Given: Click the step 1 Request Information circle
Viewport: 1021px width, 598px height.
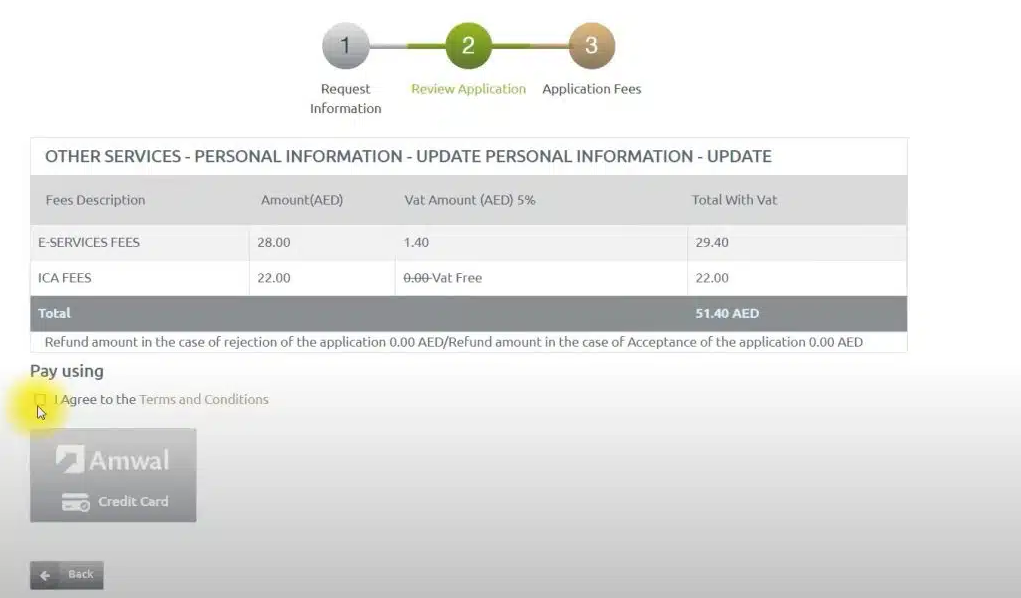Looking at the screenshot, I should tap(345, 44).
